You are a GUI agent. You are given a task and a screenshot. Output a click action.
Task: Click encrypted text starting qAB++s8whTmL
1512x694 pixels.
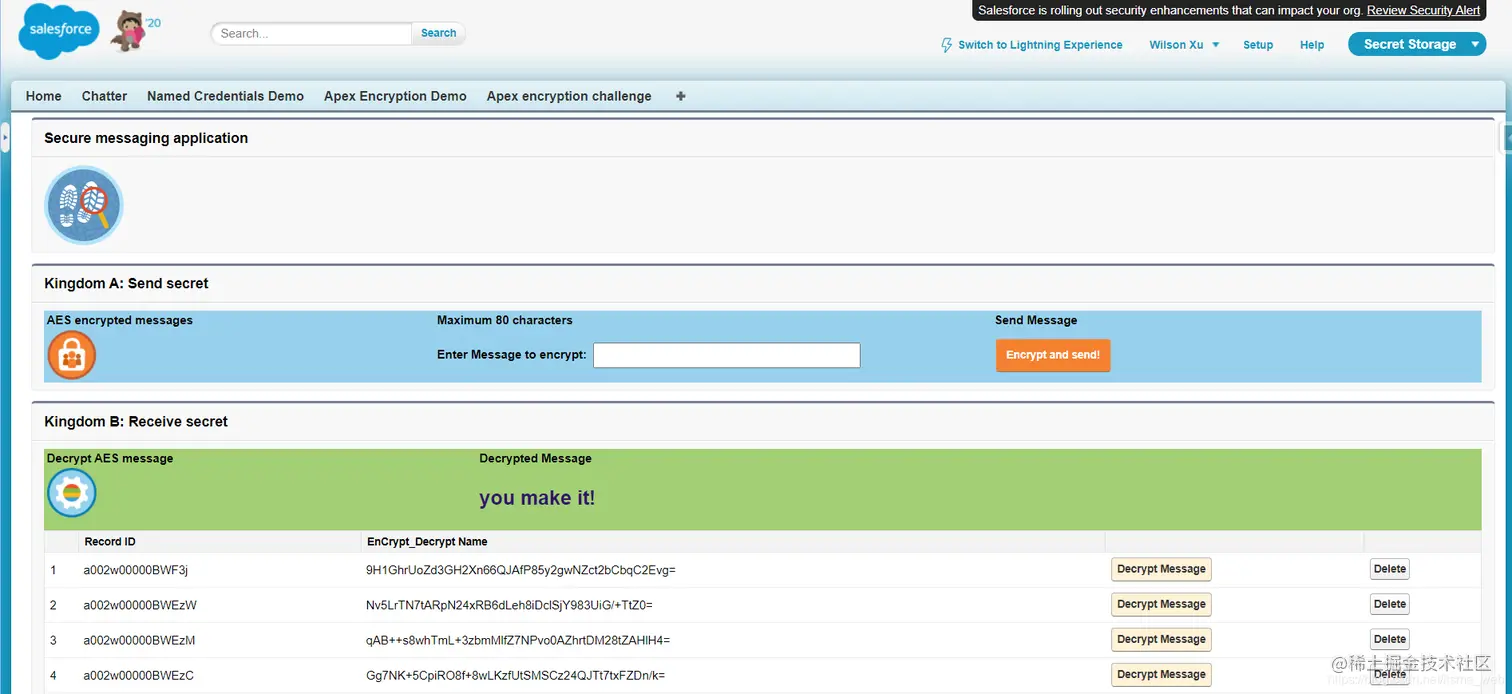click(x=518, y=640)
